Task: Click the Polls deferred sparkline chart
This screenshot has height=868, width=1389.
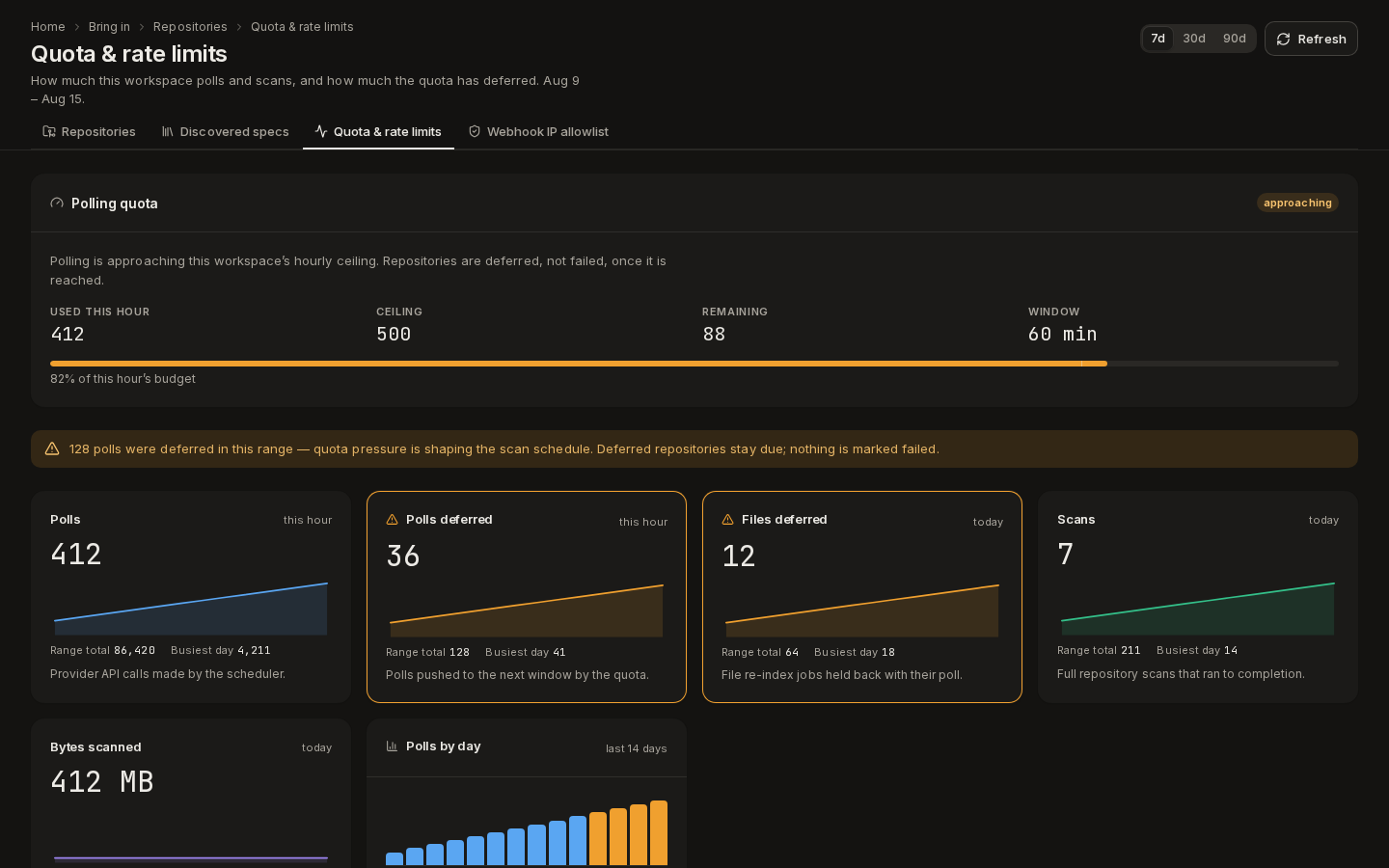Action: (x=527, y=610)
